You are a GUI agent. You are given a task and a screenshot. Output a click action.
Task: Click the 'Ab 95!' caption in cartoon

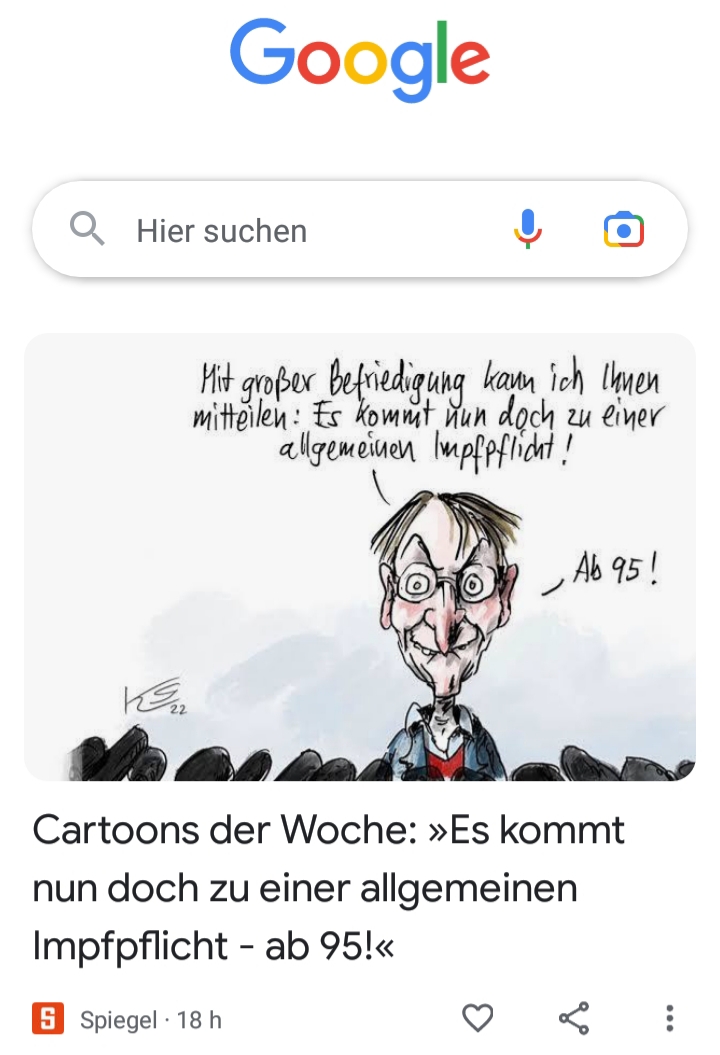click(x=615, y=570)
